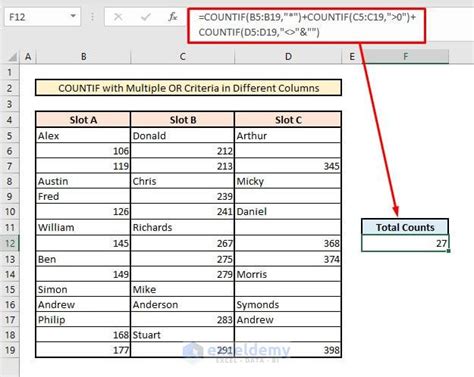Click the Total Counts header cell
Screen dimensions: 474x377
405,227
